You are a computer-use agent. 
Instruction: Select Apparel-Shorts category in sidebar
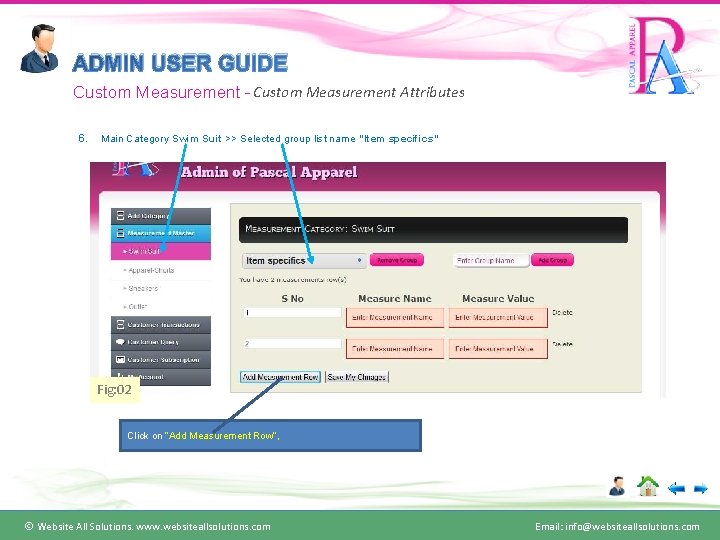[161, 270]
